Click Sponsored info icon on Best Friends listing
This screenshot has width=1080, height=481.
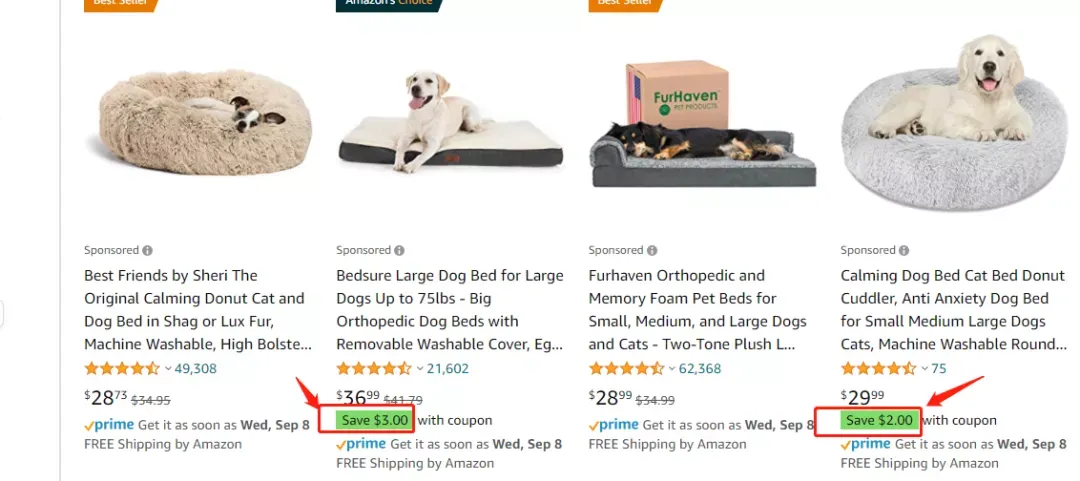[147, 250]
